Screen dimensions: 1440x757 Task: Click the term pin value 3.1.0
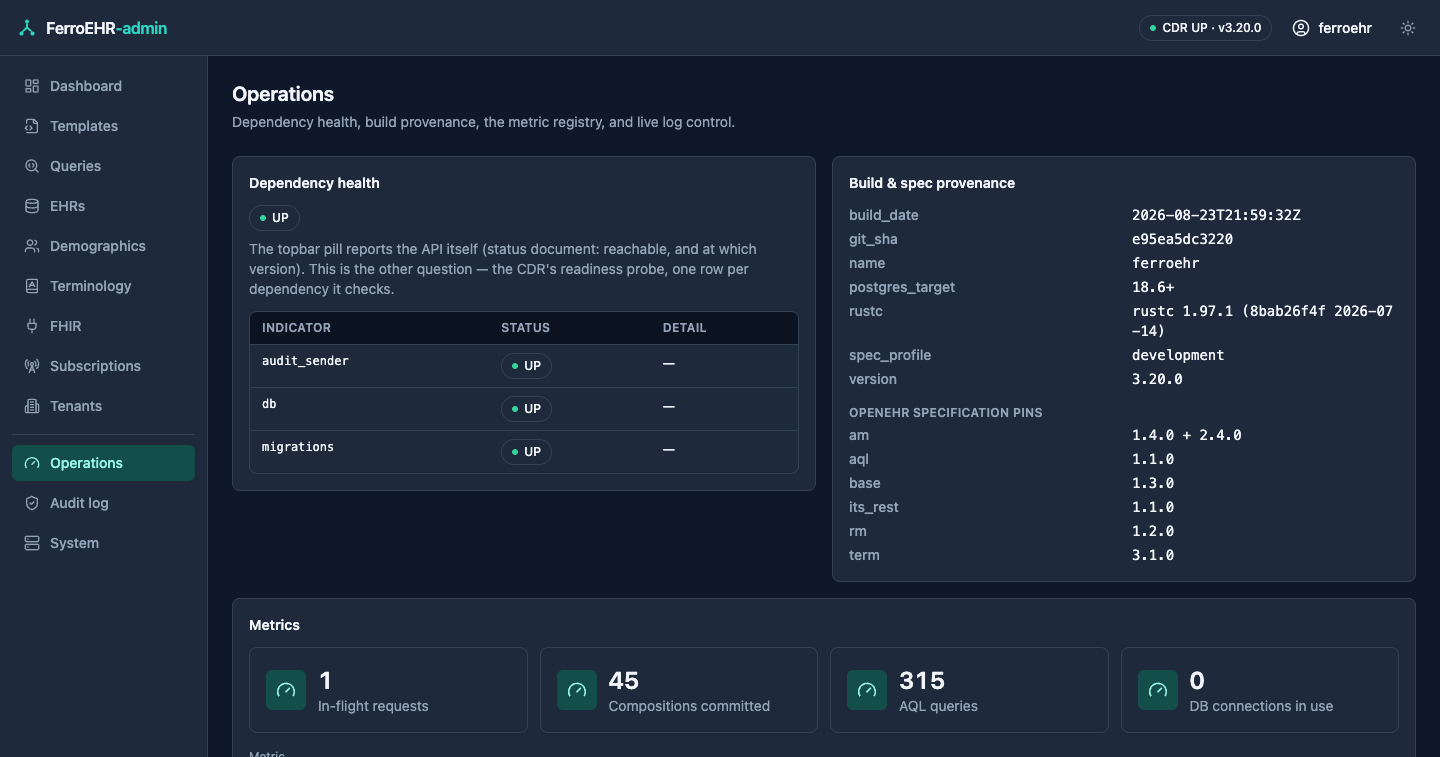[1153, 555]
